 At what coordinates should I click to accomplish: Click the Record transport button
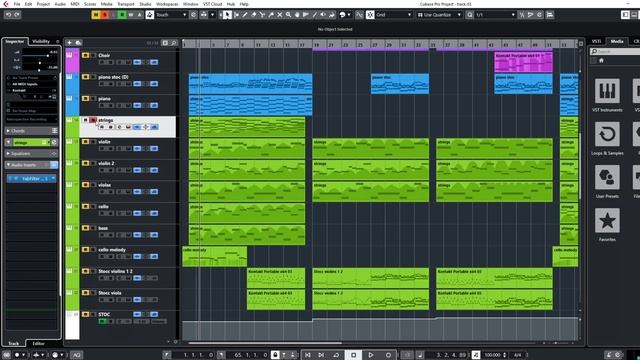(388, 355)
